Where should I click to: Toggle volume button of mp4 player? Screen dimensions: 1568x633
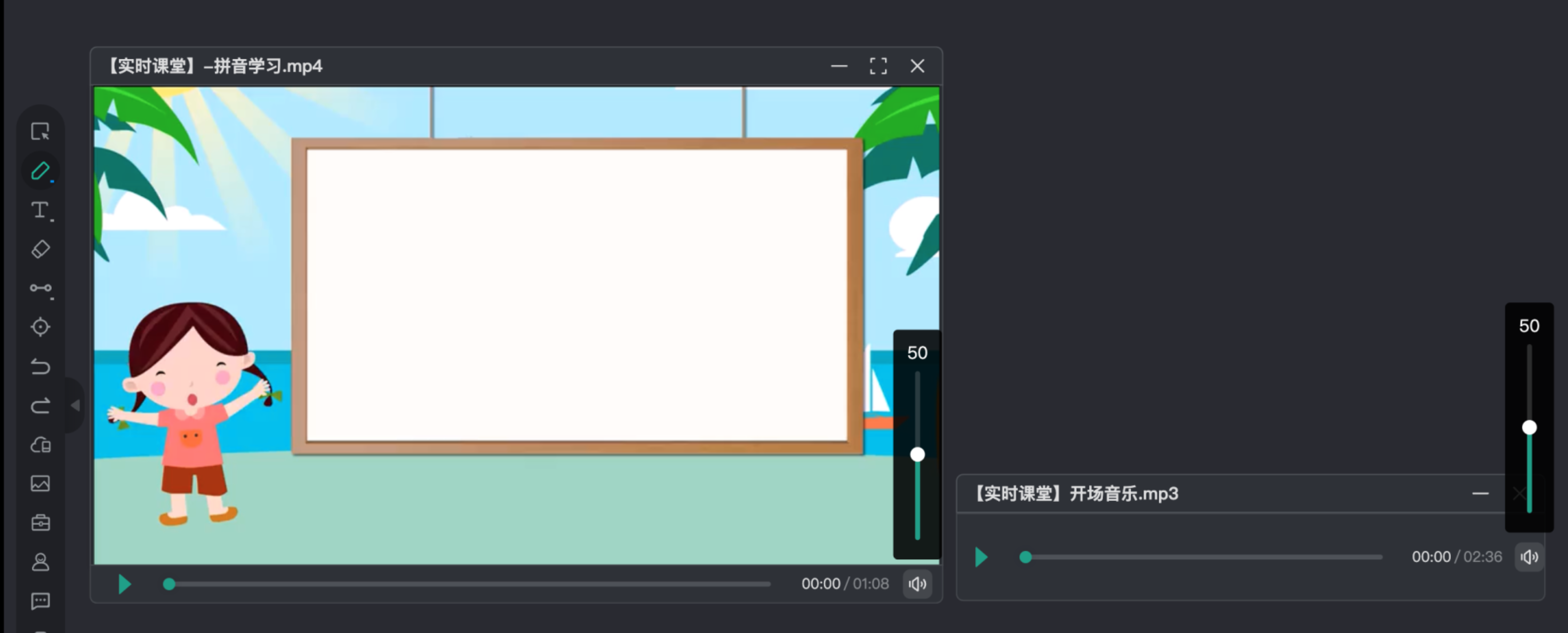[x=917, y=584]
